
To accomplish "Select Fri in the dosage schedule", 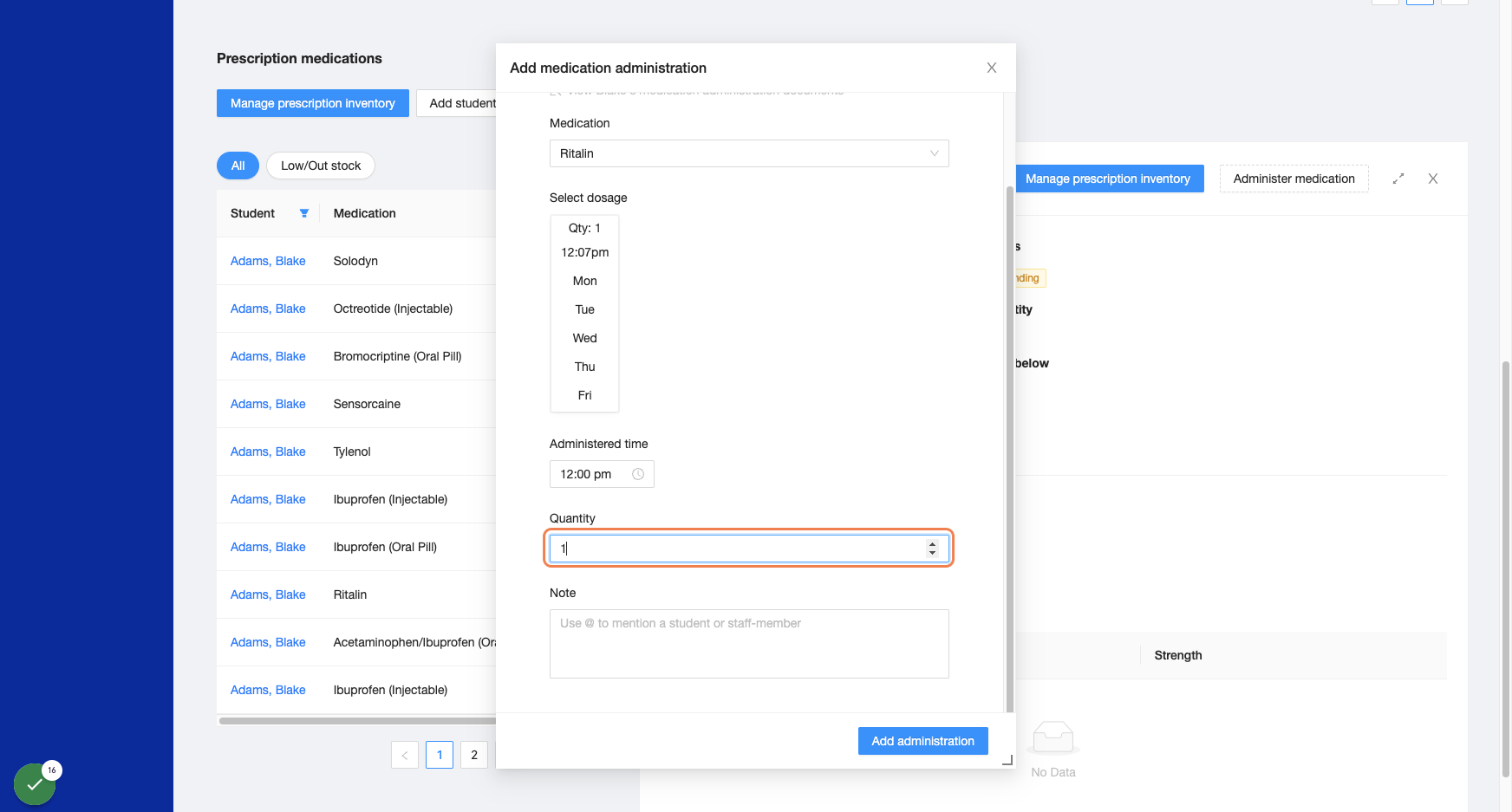I will [584, 395].
